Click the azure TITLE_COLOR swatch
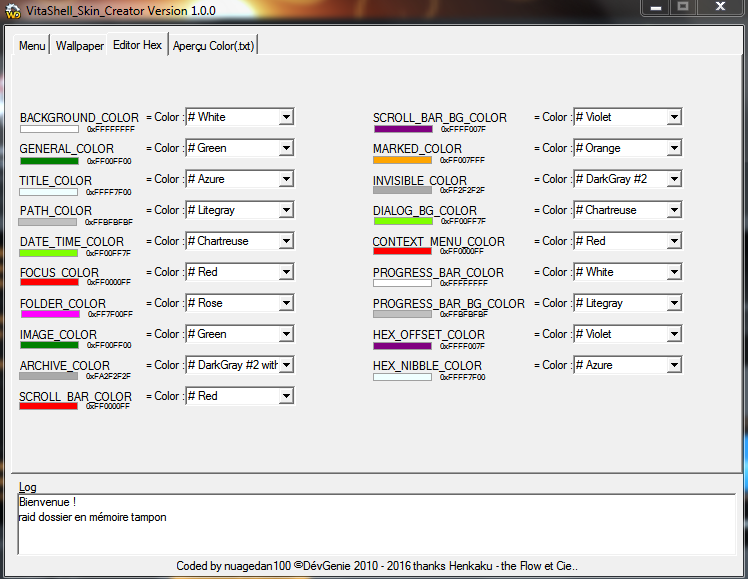This screenshot has height=579, width=748. click(x=48, y=192)
